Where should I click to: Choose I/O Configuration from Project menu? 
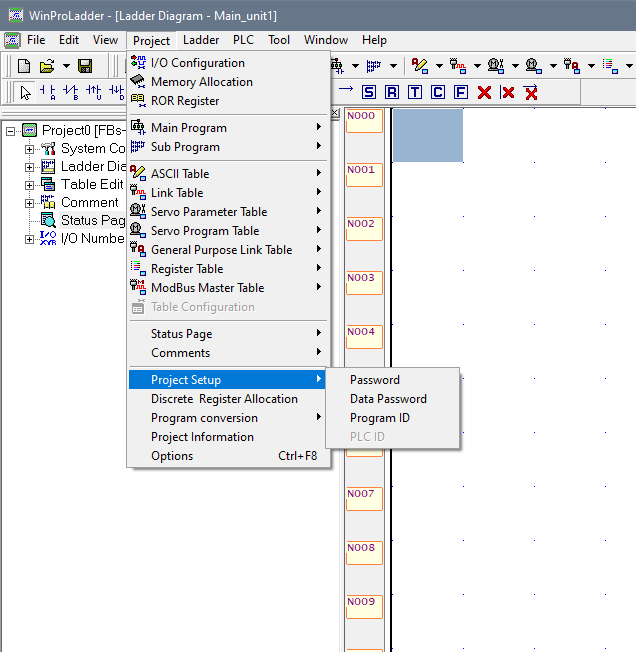click(228, 63)
